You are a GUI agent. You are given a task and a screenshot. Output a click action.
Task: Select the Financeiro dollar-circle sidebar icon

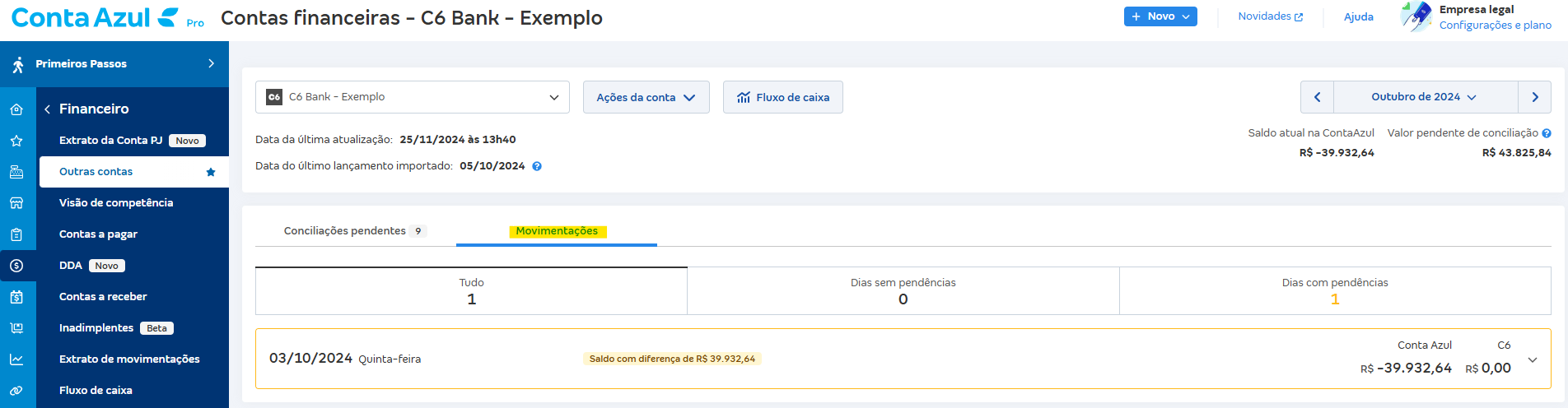[x=16, y=266]
